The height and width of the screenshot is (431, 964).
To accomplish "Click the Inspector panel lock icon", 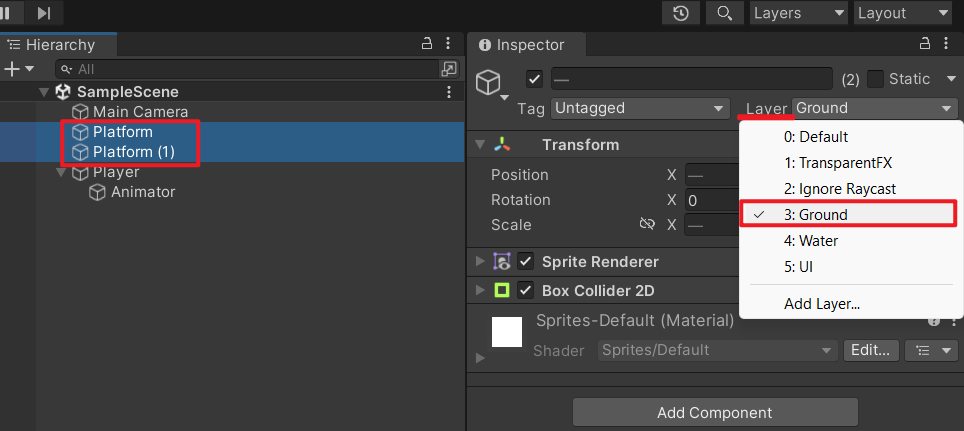I will (925, 44).
